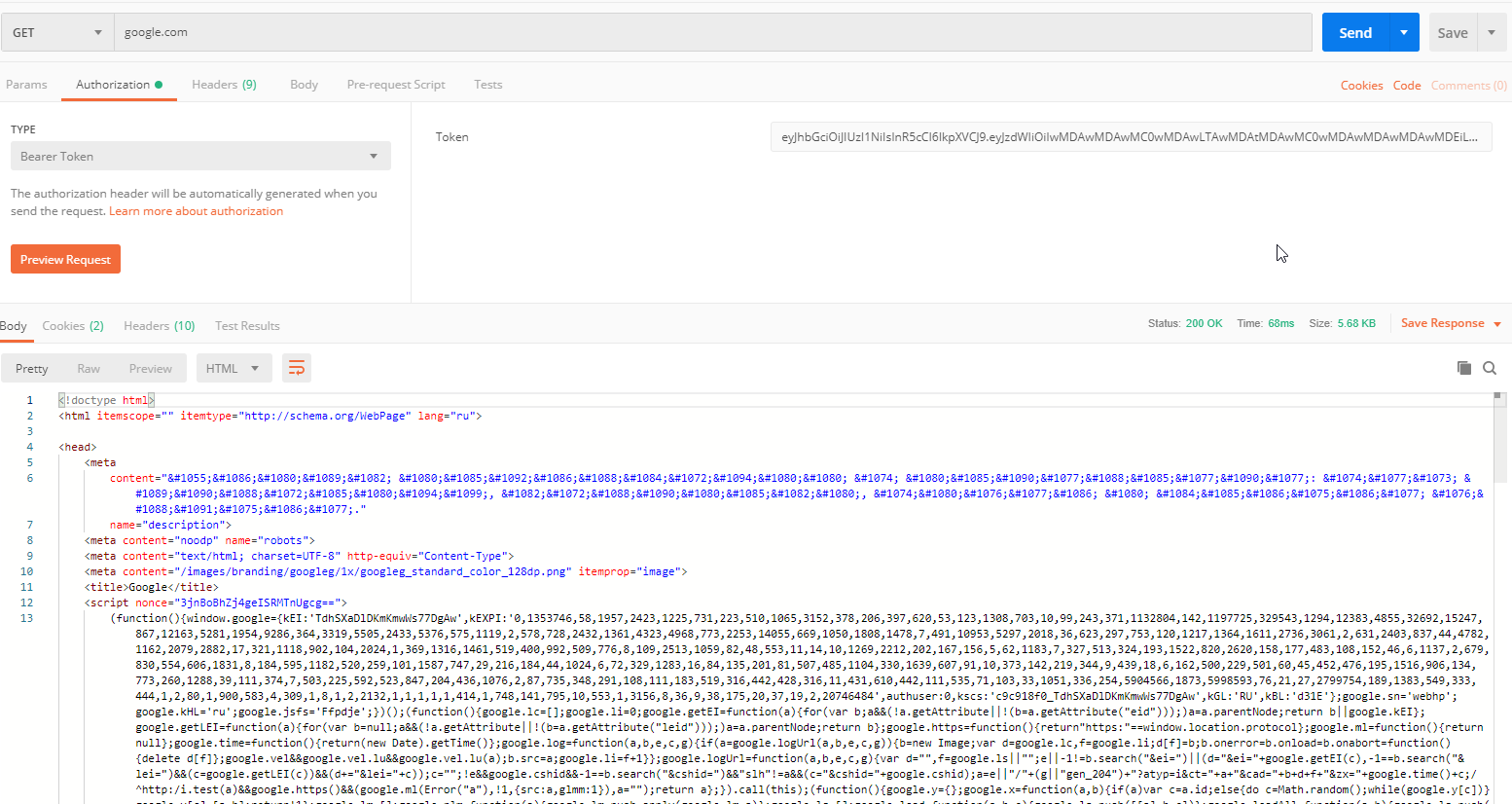Screen dimensions: 1512x804
Task: Expand the Send button options arrow
Action: [x=1403, y=31]
